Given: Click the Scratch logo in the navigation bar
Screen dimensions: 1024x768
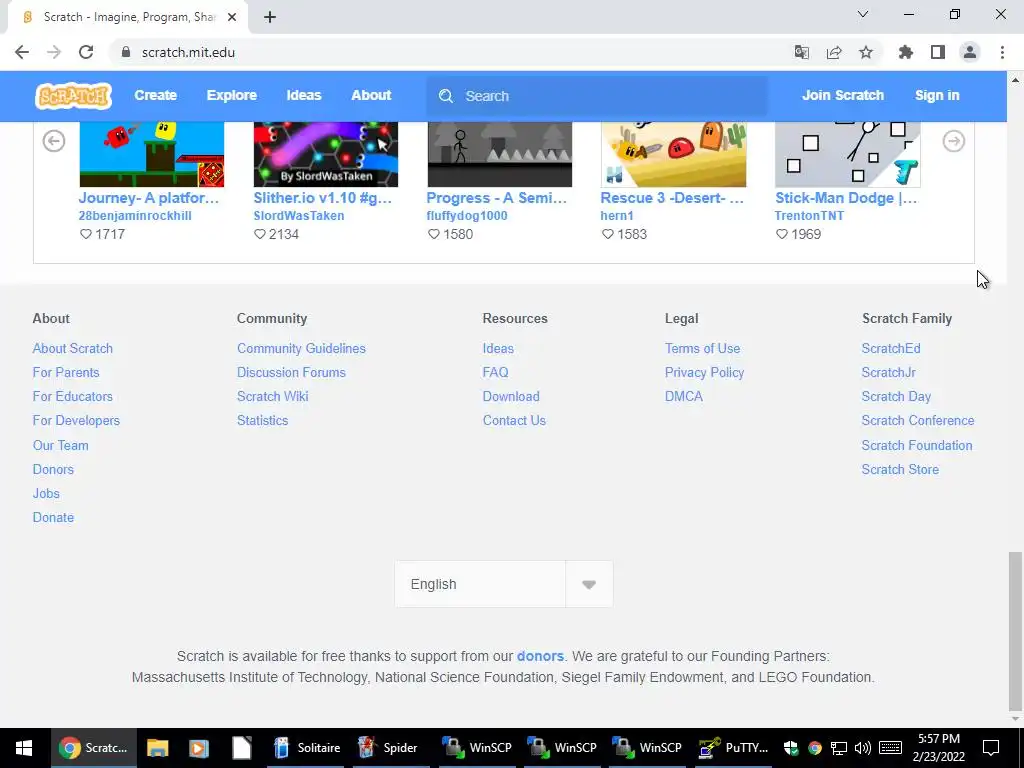Looking at the screenshot, I should coord(73,95).
